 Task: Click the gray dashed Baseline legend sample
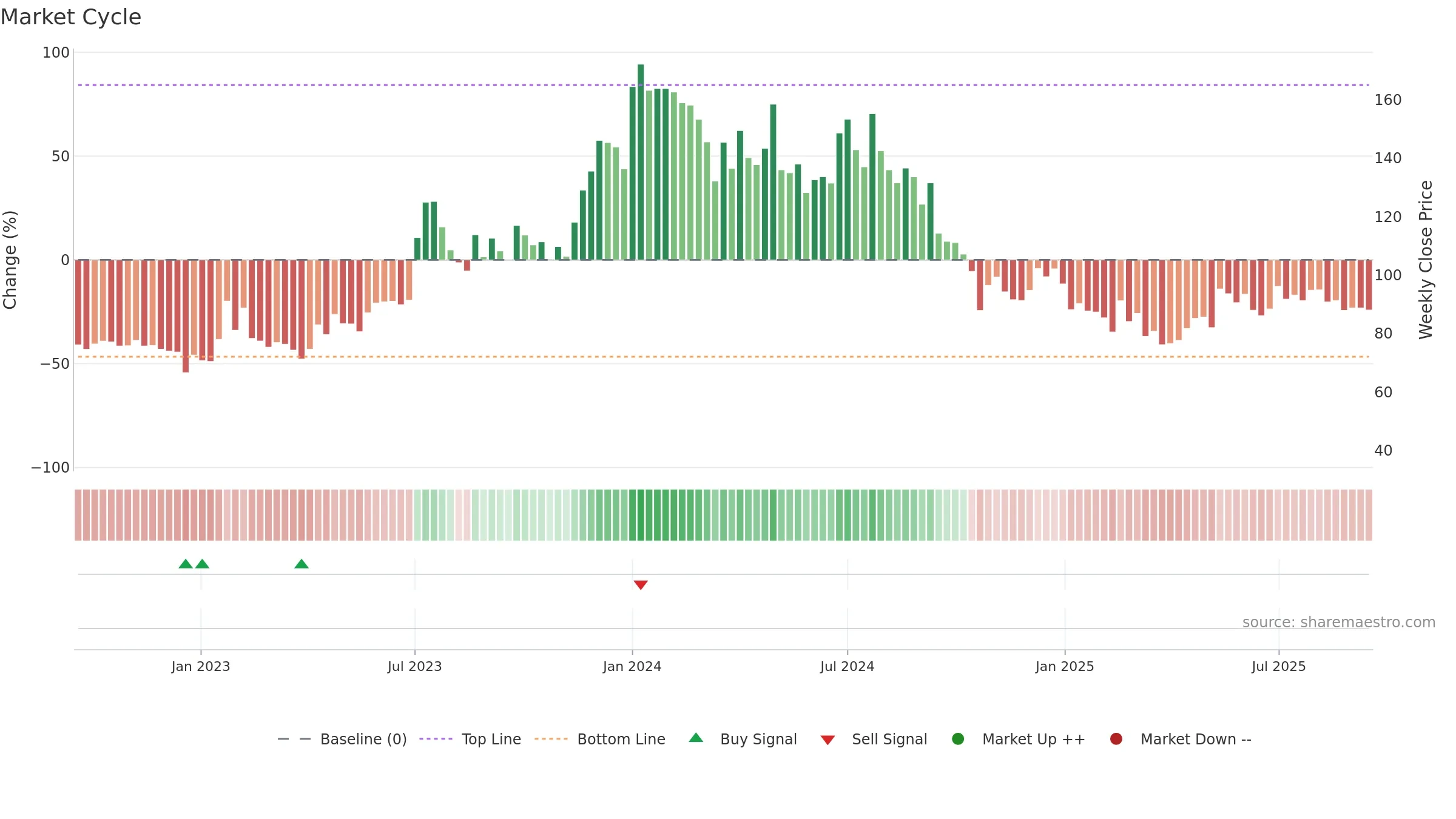point(294,739)
